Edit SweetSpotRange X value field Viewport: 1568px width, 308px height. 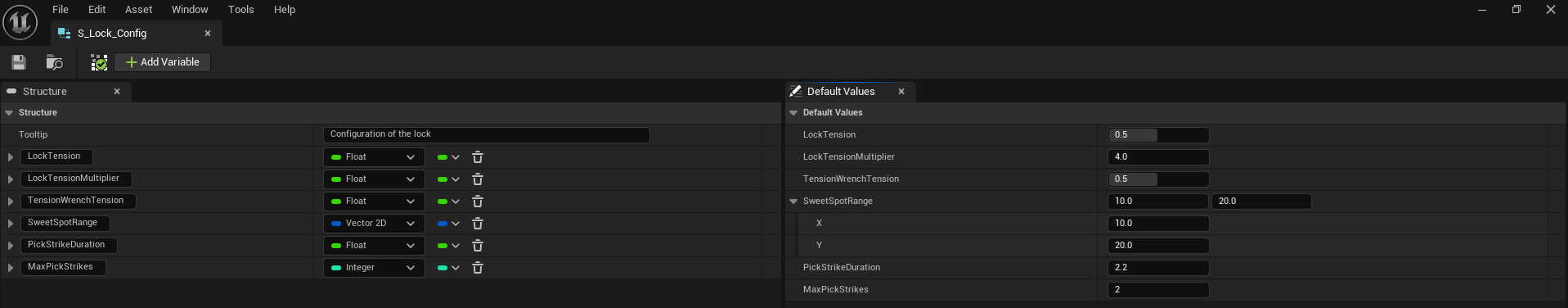1158,224
